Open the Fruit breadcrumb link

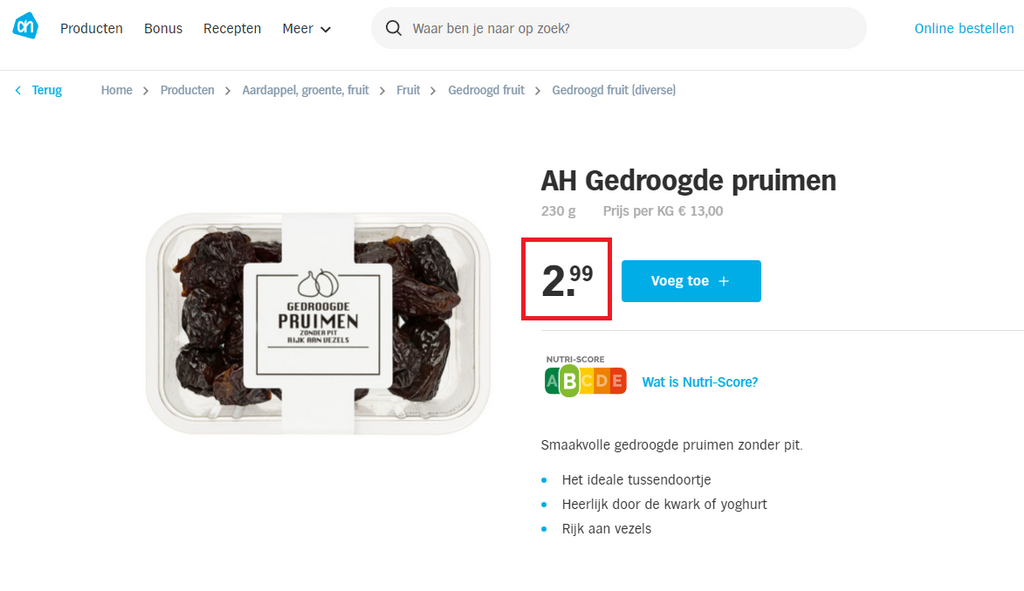pos(408,90)
